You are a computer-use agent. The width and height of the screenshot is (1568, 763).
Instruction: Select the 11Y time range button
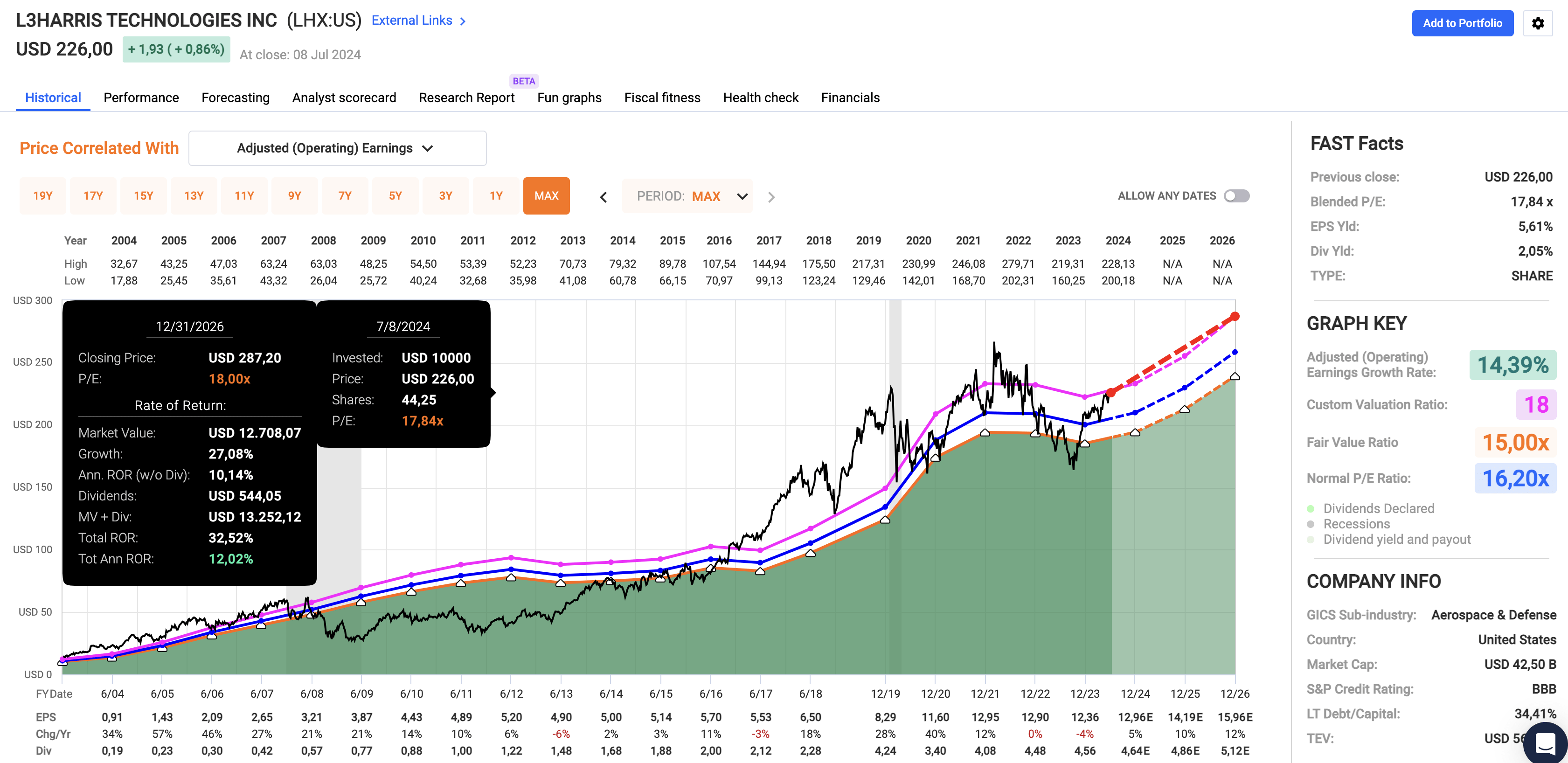[x=244, y=196]
